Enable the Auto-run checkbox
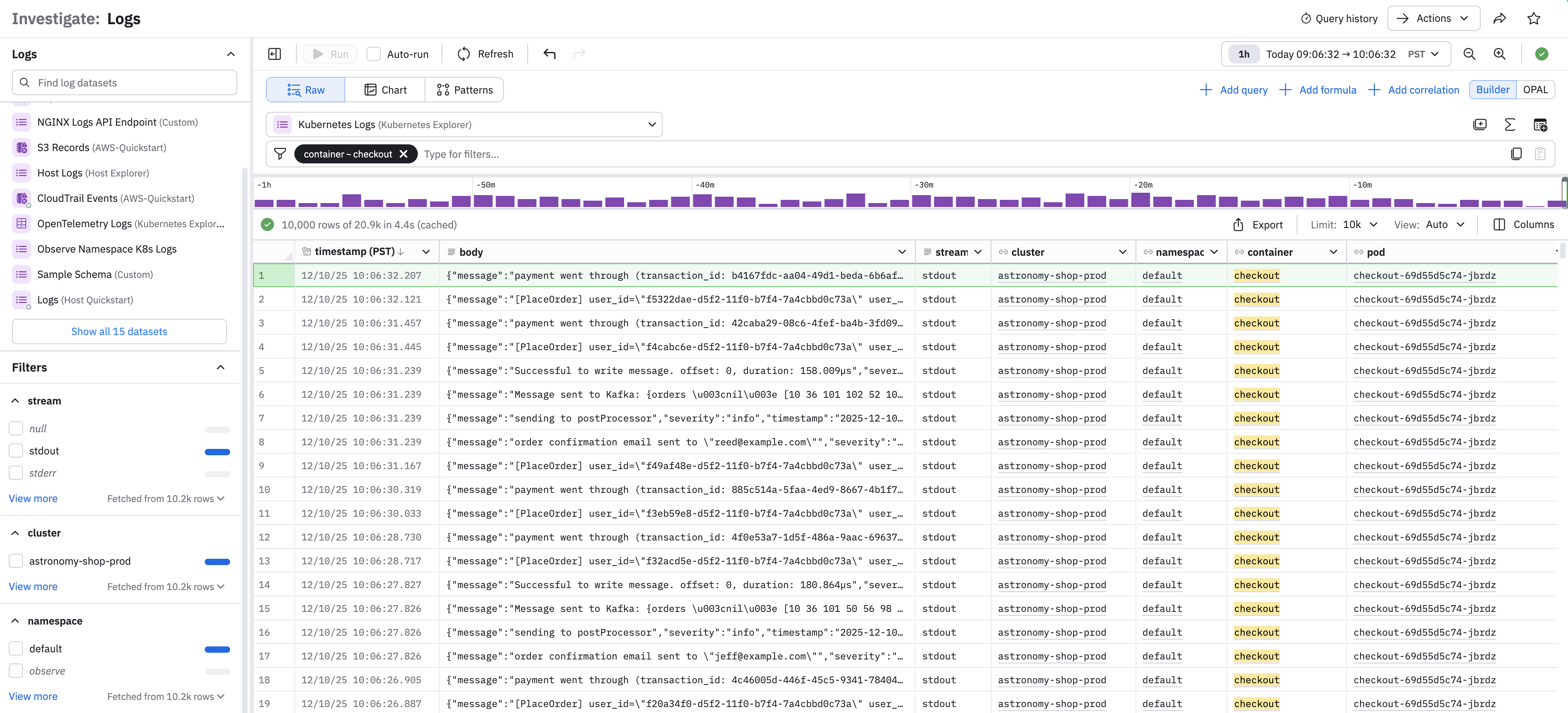 click(374, 54)
